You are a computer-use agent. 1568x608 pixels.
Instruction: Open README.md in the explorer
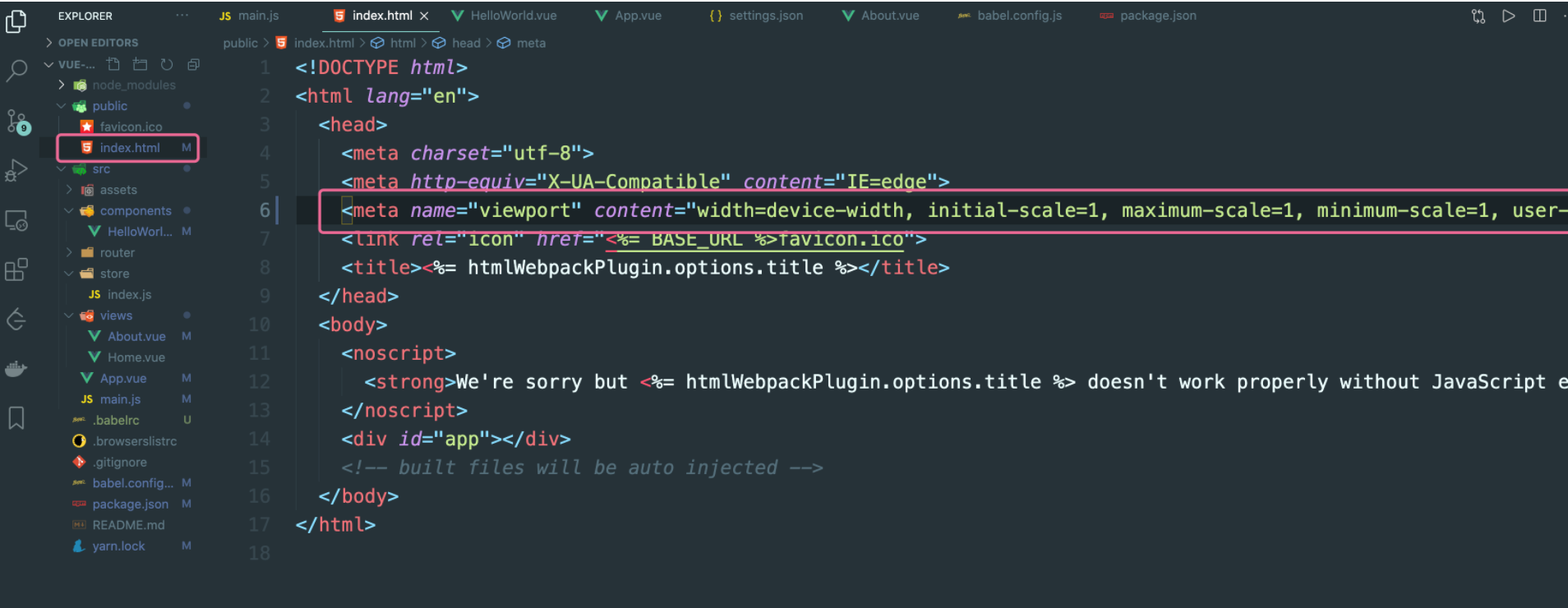pyautogui.click(x=118, y=525)
